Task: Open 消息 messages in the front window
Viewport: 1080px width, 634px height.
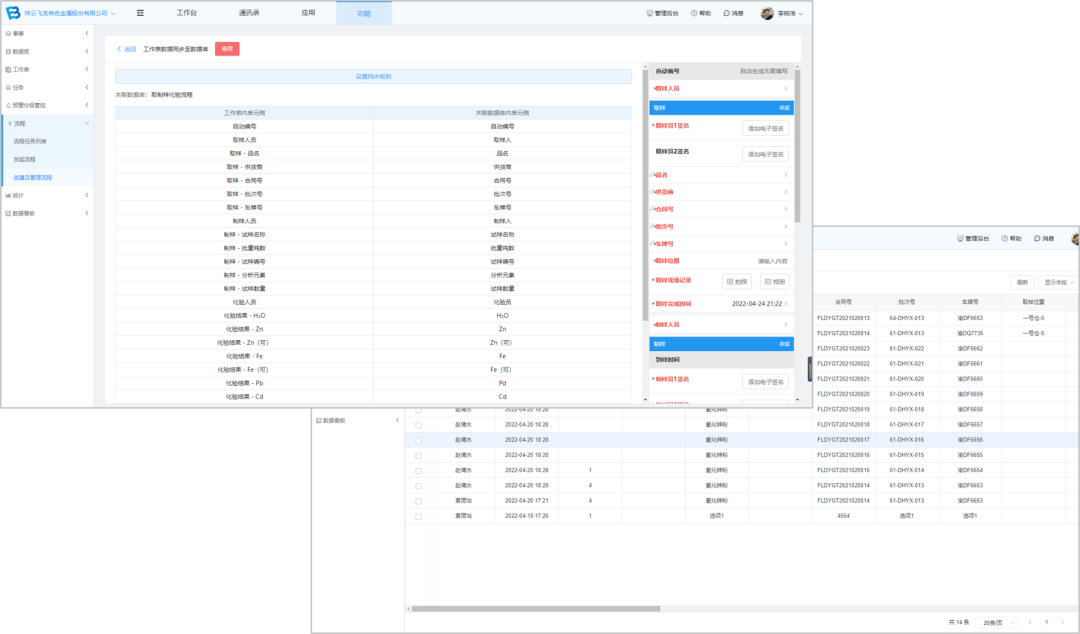Action: (732, 13)
